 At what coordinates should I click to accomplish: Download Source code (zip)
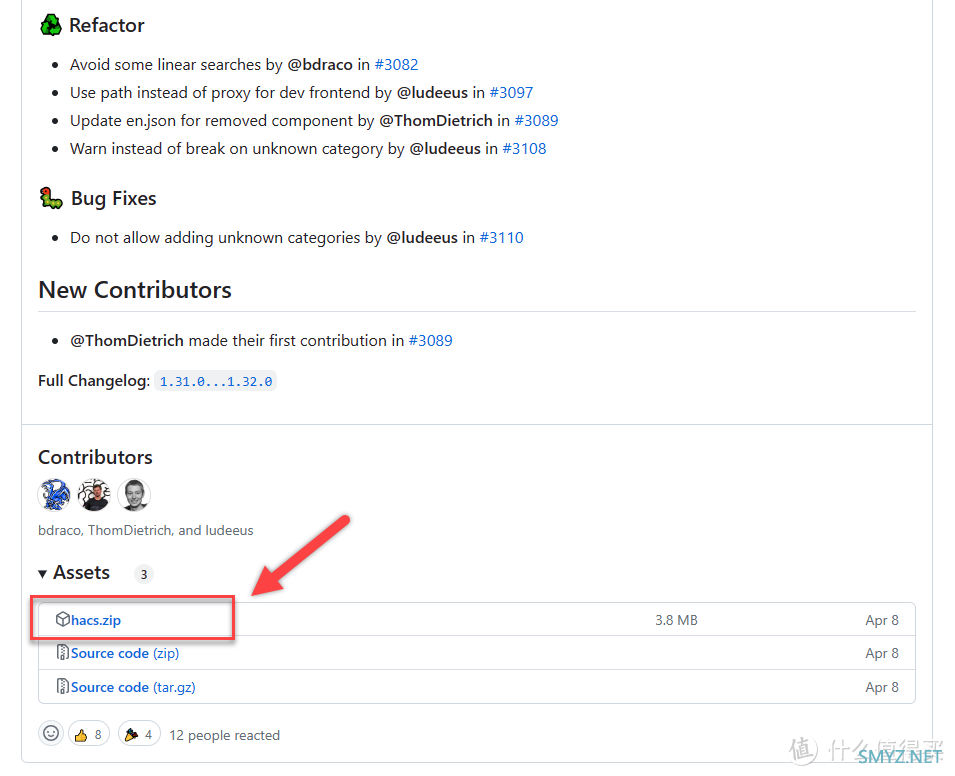click(125, 653)
